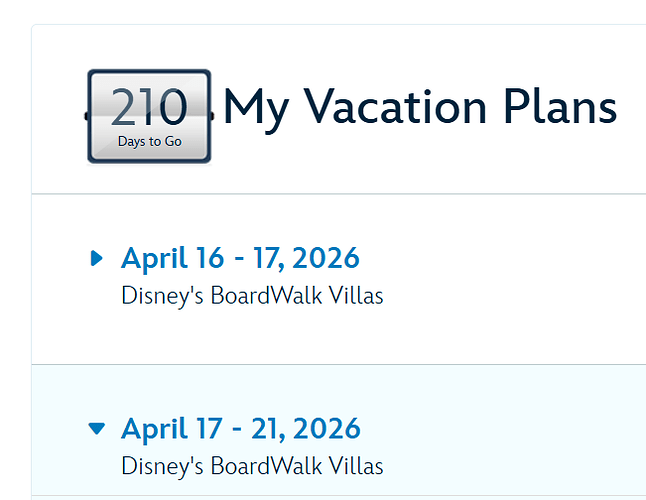Open the April 16 - 17, 2026 date link
The image size is (646, 500).
[240, 258]
